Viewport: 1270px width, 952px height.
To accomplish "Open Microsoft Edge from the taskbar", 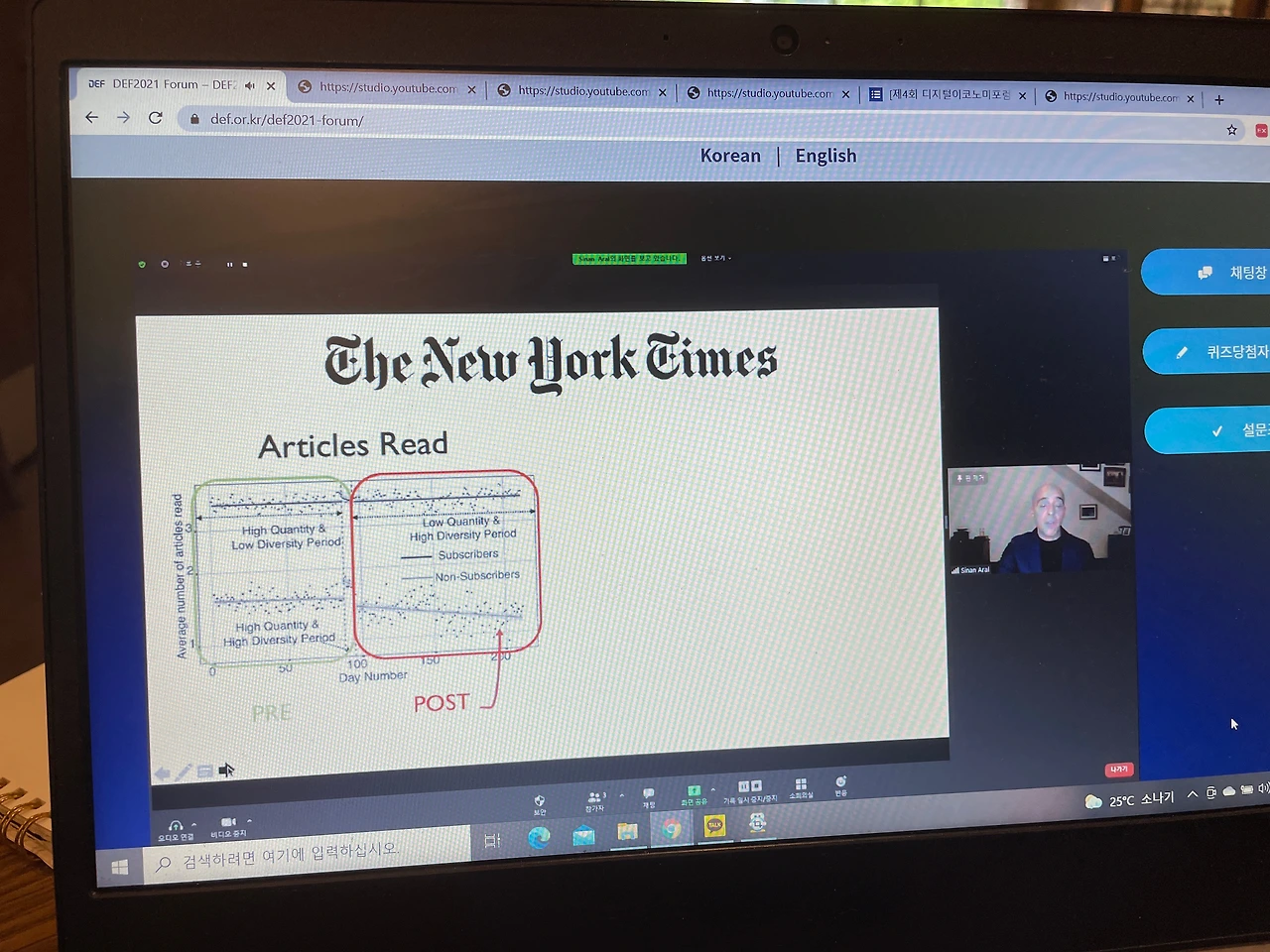I will 539,838.
